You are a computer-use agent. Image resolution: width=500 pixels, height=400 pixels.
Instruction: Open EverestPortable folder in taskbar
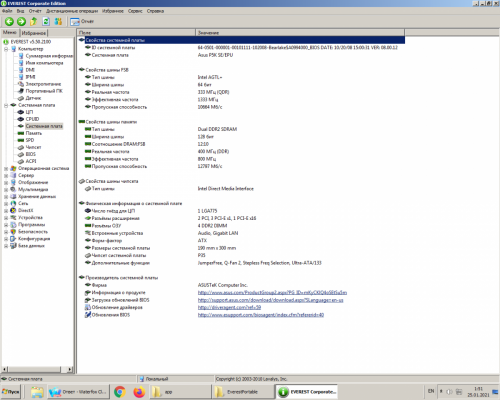coord(243,392)
